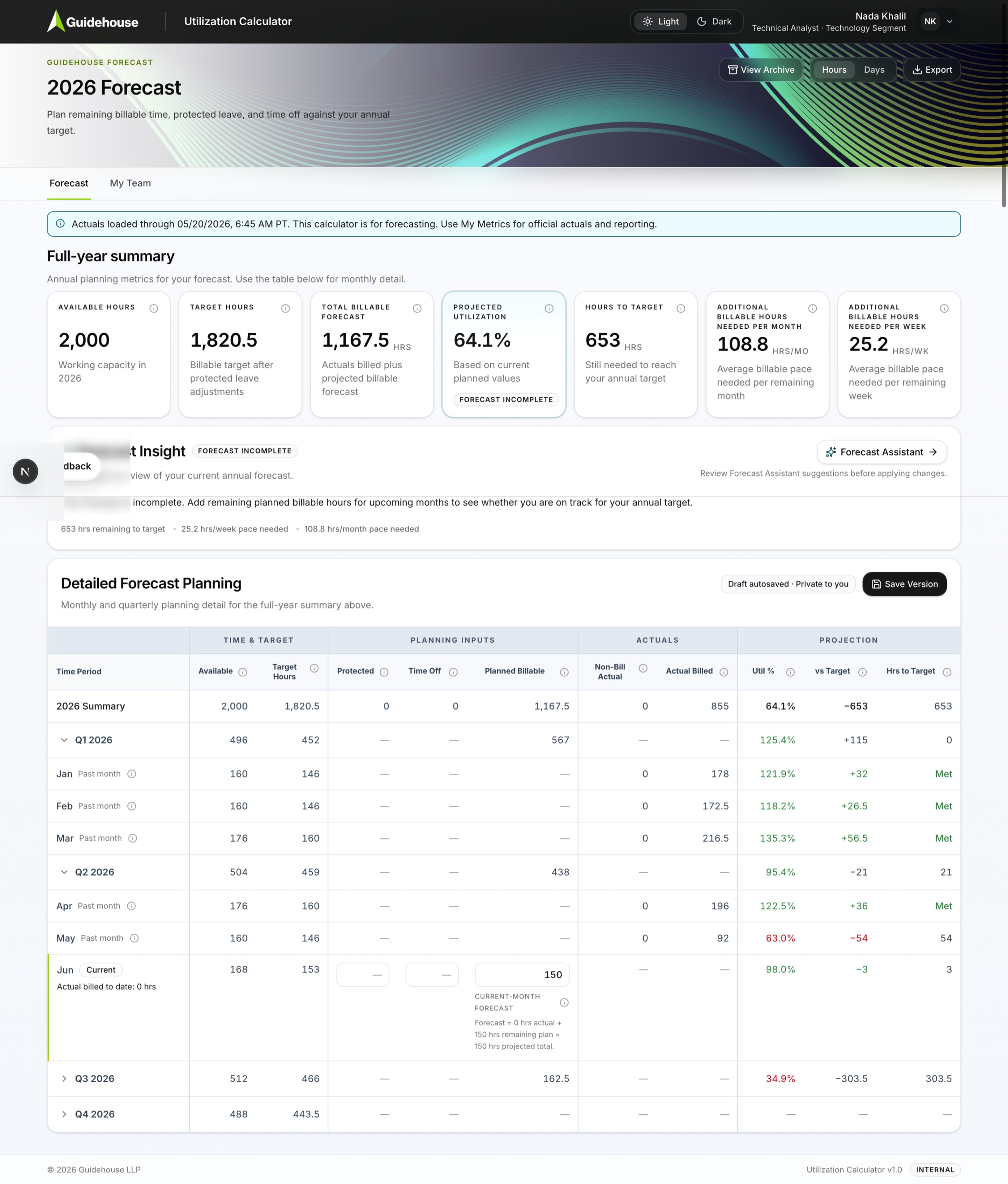Collapse the Q2 2026 quarter rows
Image resolution: width=1008 pixels, height=1184 pixels.
coord(64,872)
